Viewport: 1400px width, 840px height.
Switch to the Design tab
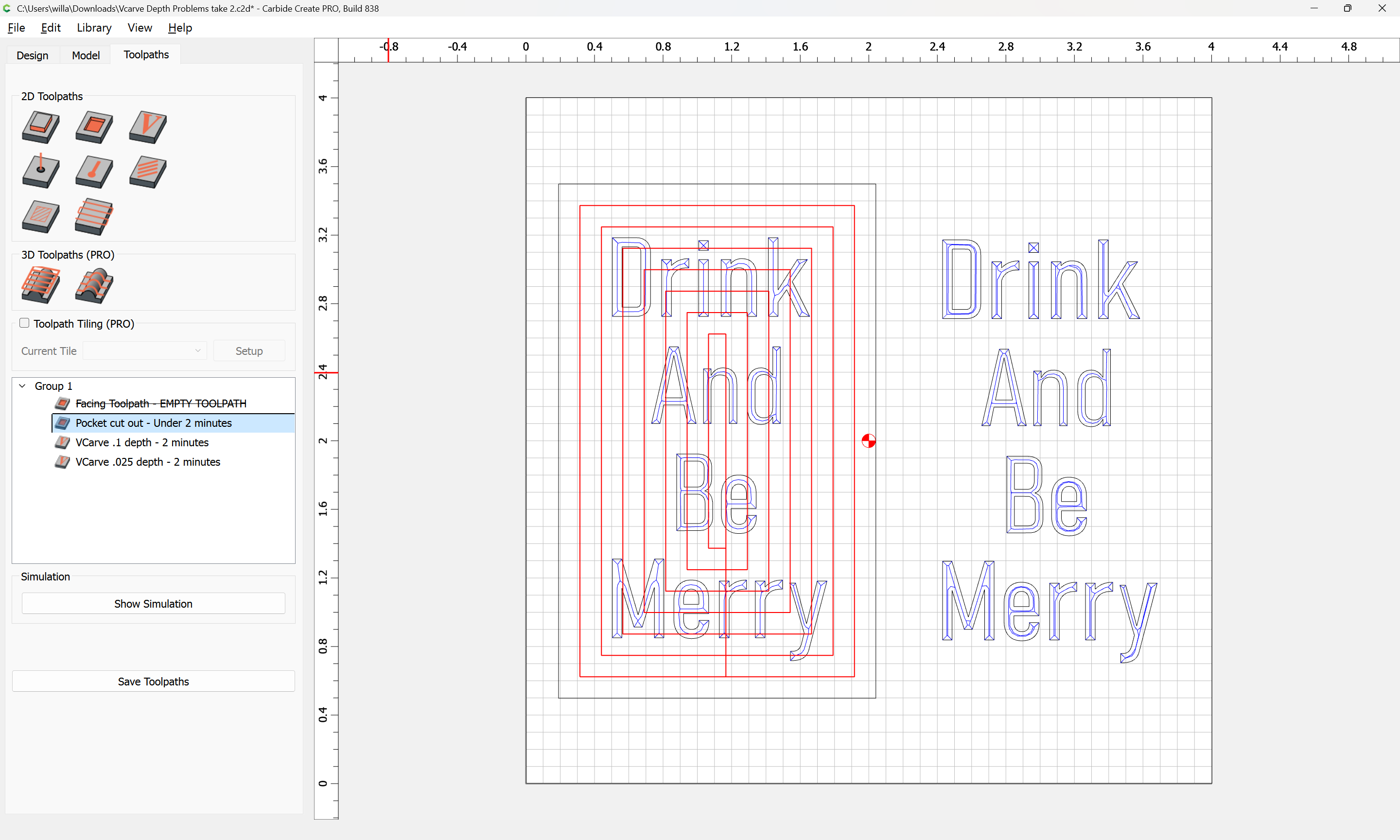[32, 55]
